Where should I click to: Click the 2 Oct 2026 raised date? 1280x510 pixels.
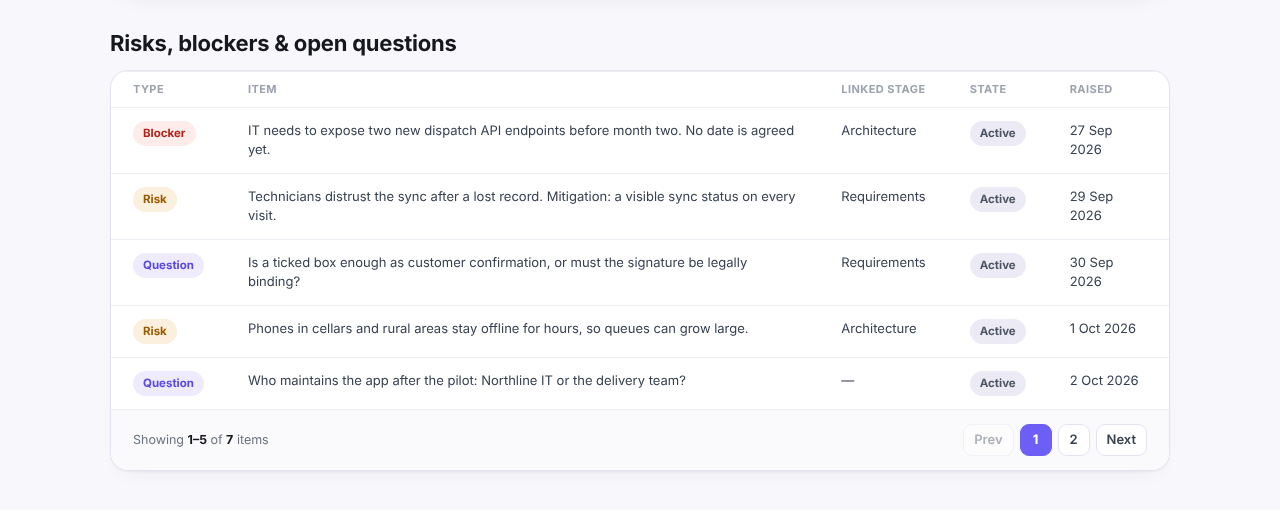1104,381
